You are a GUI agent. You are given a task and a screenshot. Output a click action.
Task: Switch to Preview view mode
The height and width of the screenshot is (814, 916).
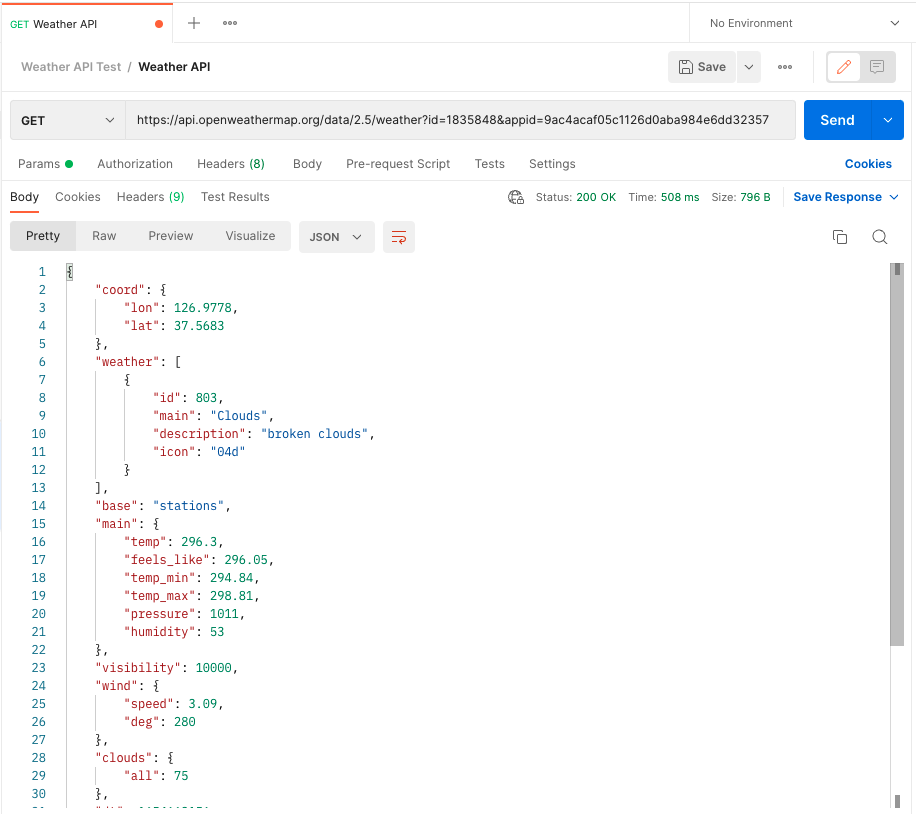pyautogui.click(x=171, y=236)
